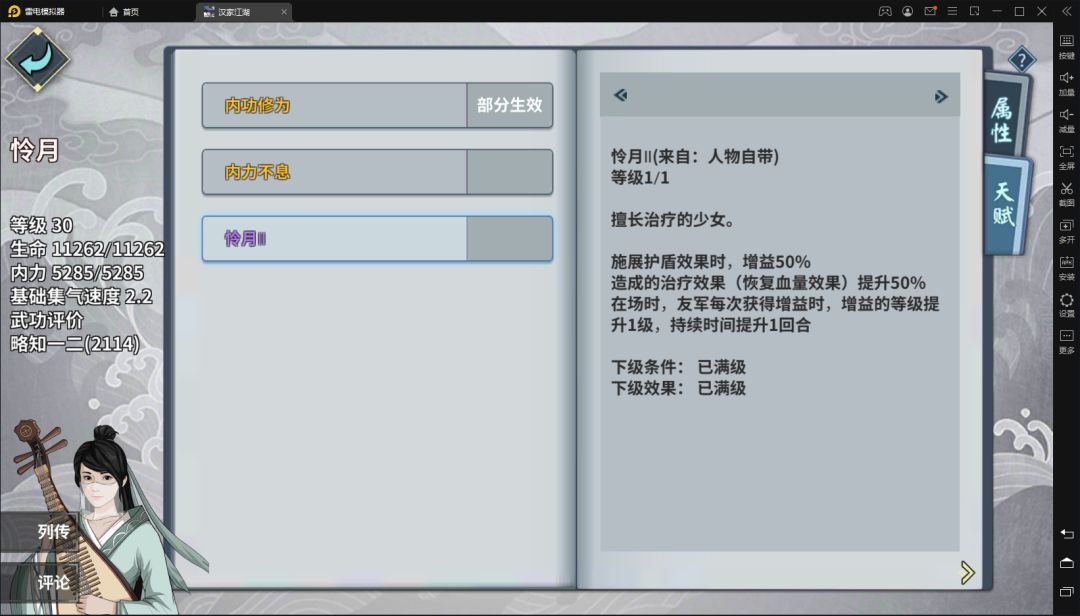Click the Android back icon in sidebar

1066,534
